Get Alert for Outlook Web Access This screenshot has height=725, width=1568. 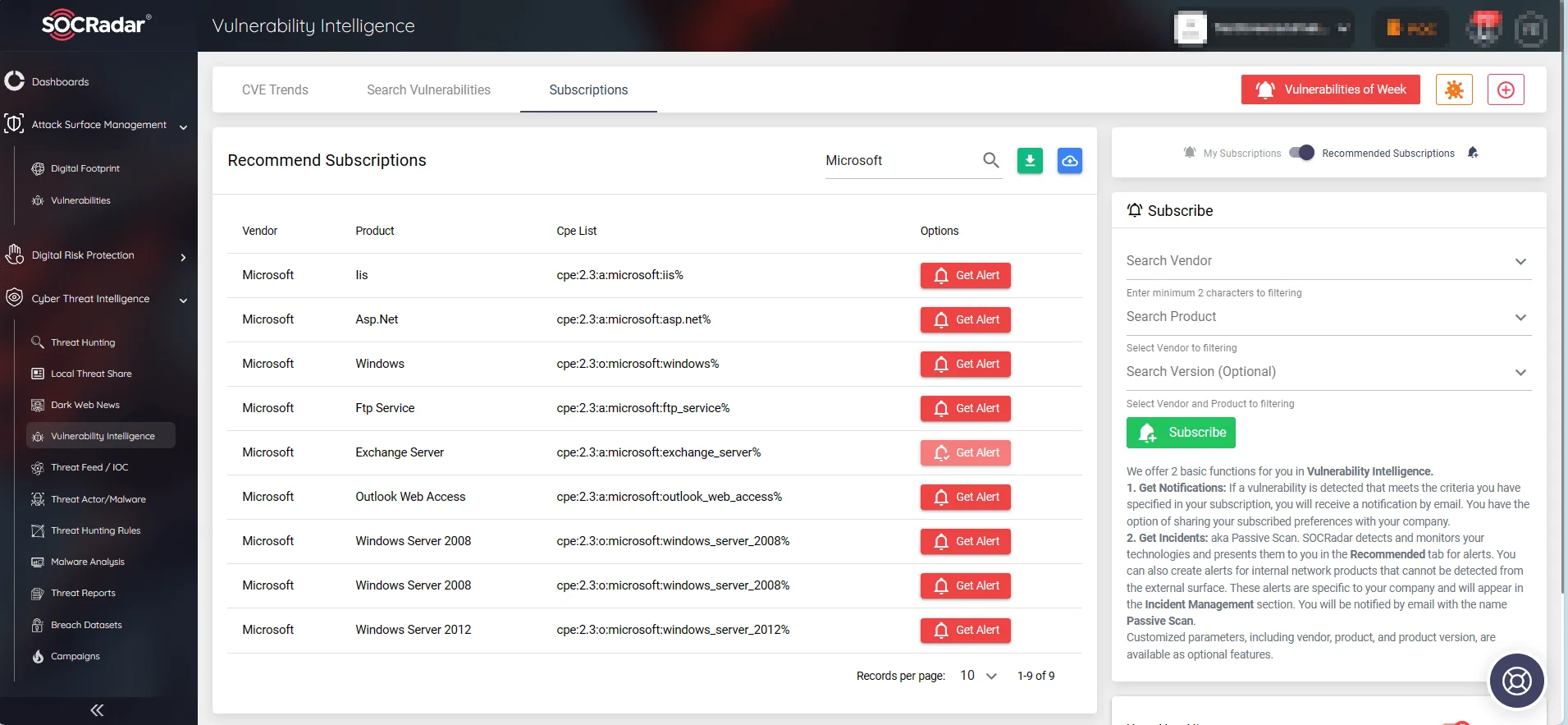click(x=966, y=498)
